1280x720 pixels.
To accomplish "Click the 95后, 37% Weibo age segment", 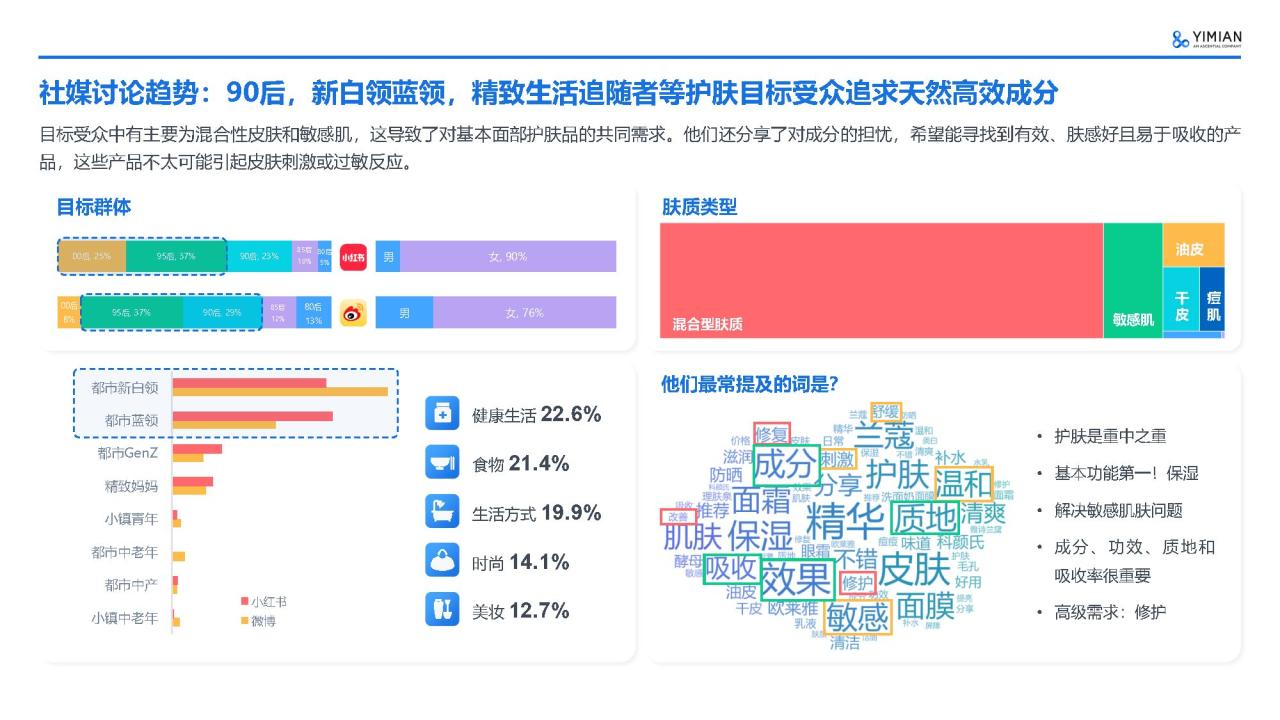I will pos(131,313).
